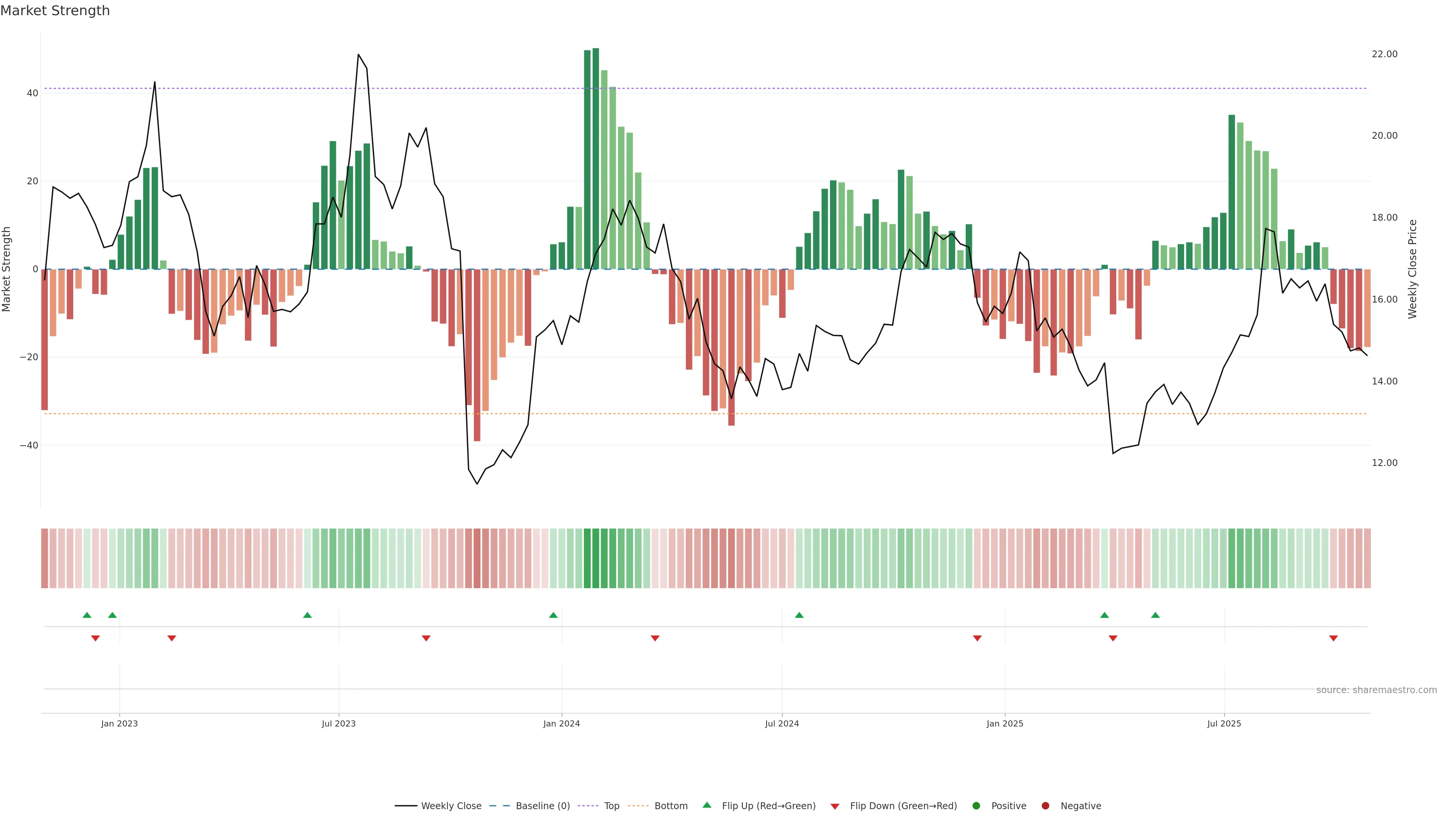Image resolution: width=1456 pixels, height=819 pixels.
Task: Click the Positive green circle legend icon
Action: point(976,806)
